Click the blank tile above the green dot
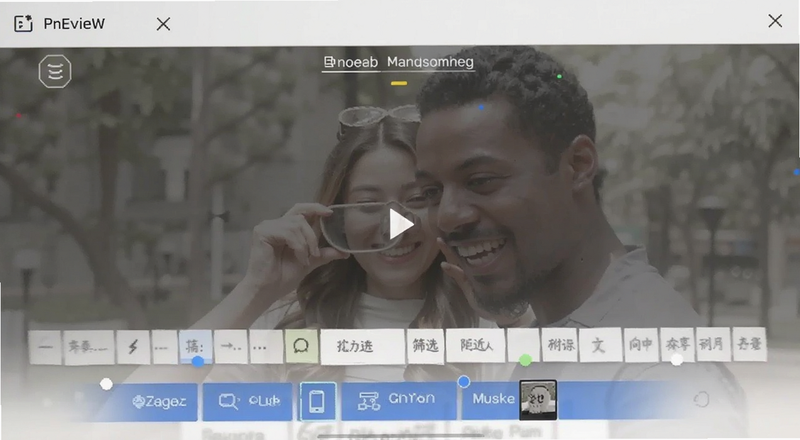Viewport: 800px width, 440px height. tap(523, 345)
